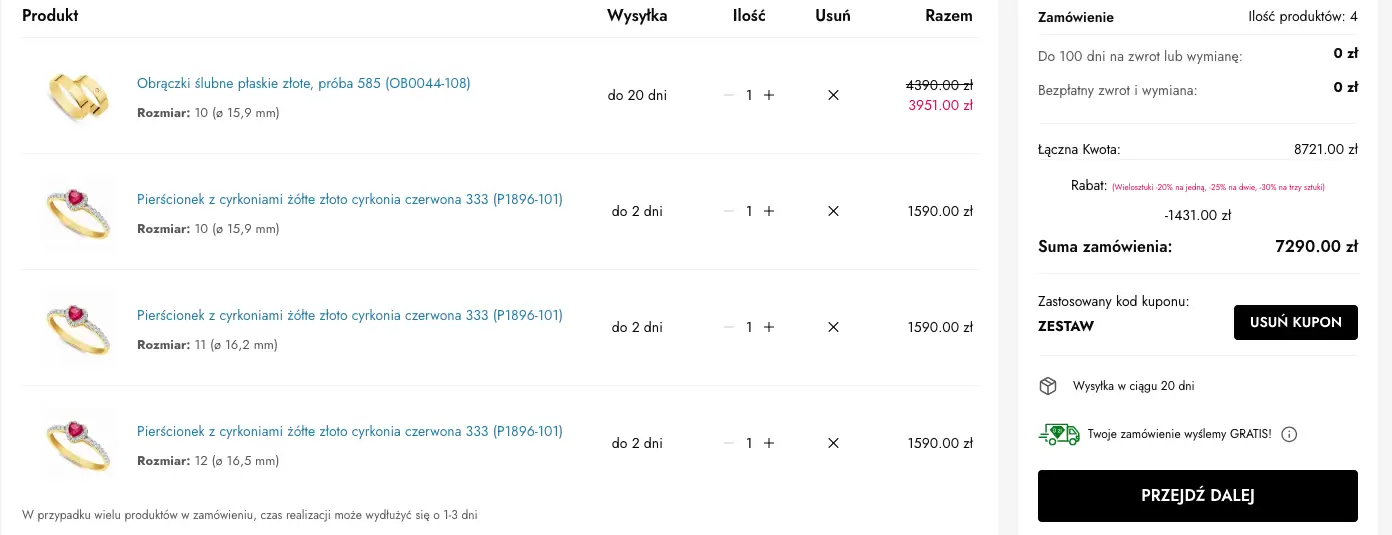Click the wedding bands product thumbnail
Screen dimensions: 1392x535
(x=79, y=95)
